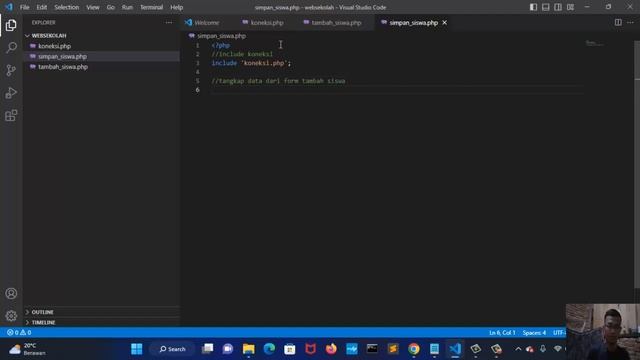Split the editor to the right
This screenshot has width=640, height=360.
pyautogui.click(x=618, y=22)
